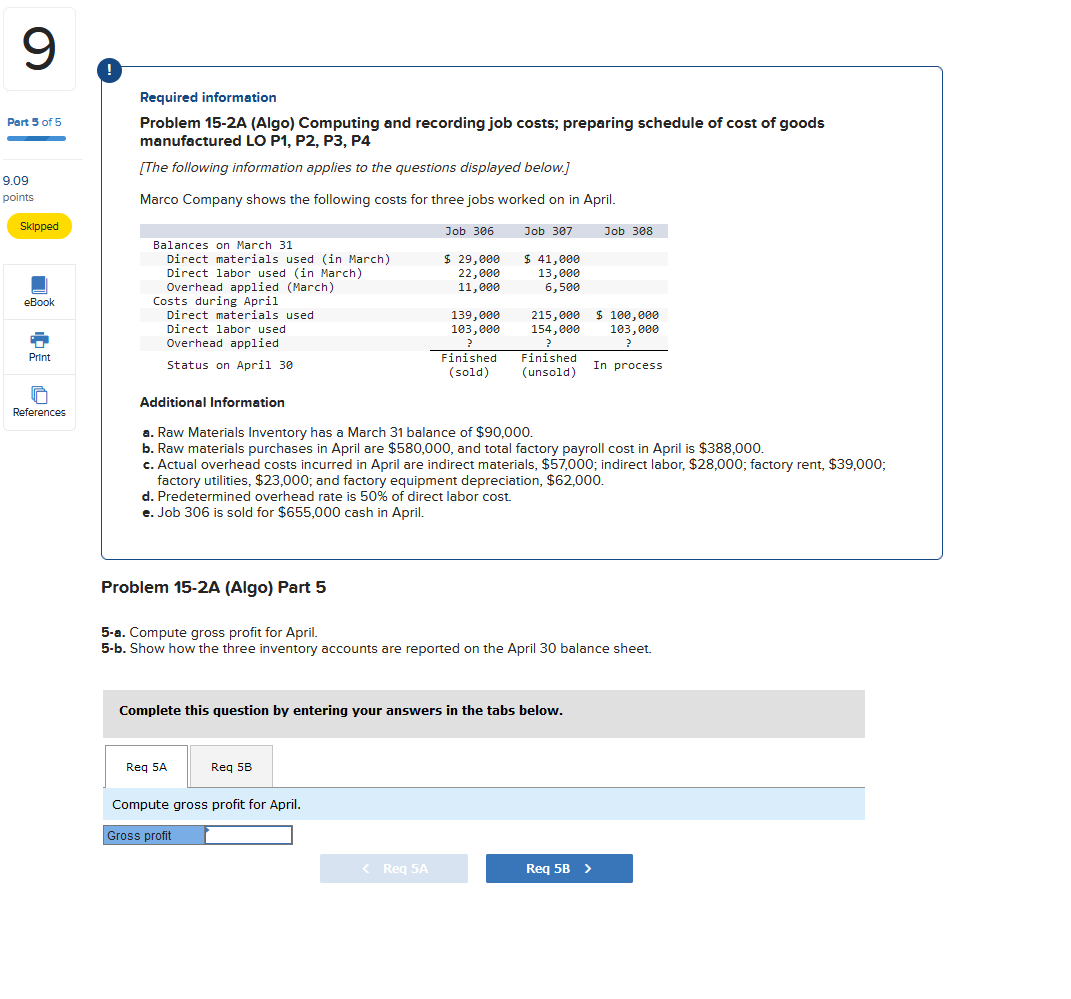The image size is (1071, 999).
Task: Click the Direct labor used (in March) row label
Action: tap(264, 273)
